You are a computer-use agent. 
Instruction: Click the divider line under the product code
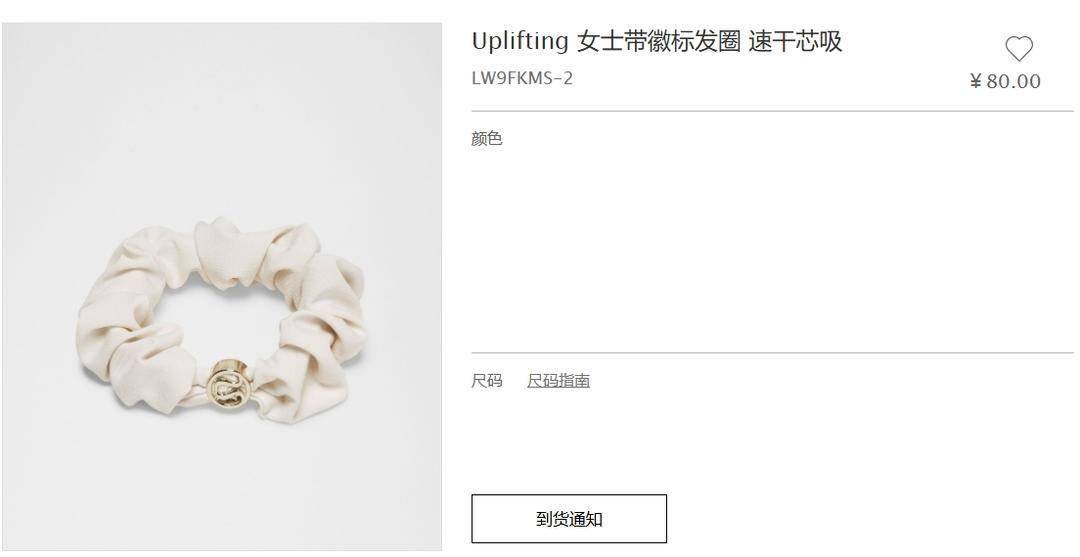click(x=772, y=111)
